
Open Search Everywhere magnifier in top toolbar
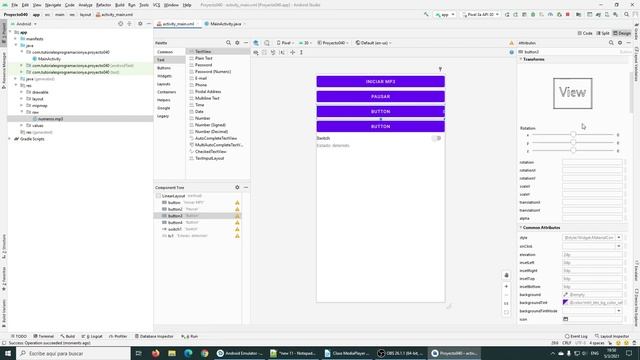coord(627,14)
